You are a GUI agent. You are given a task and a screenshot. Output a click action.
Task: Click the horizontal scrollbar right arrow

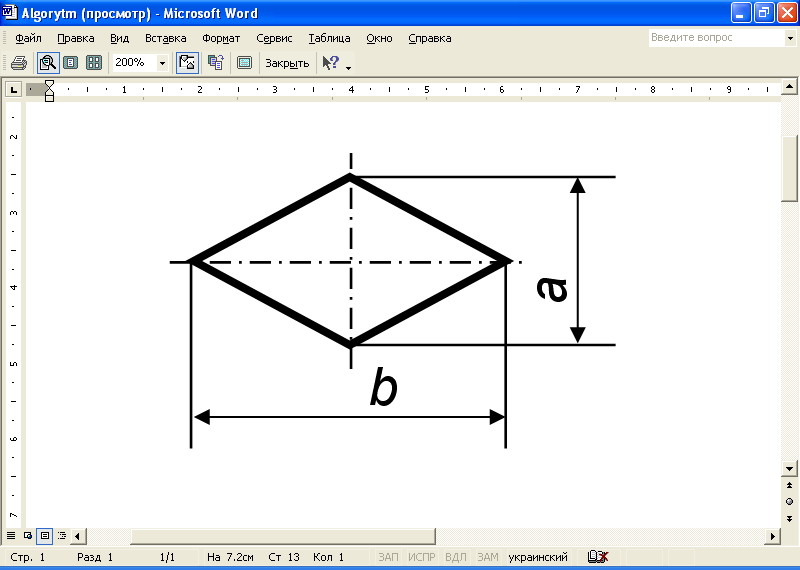click(x=772, y=536)
